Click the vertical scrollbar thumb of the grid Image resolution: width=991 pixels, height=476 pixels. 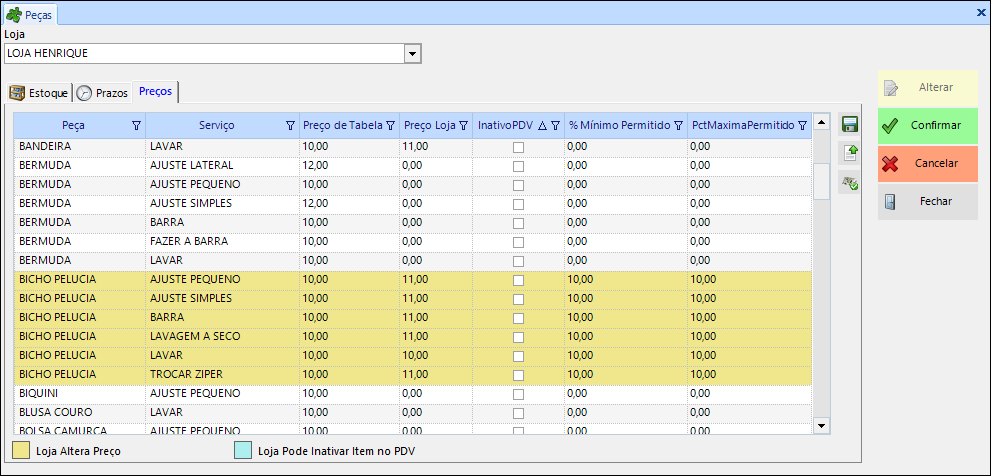click(821, 181)
